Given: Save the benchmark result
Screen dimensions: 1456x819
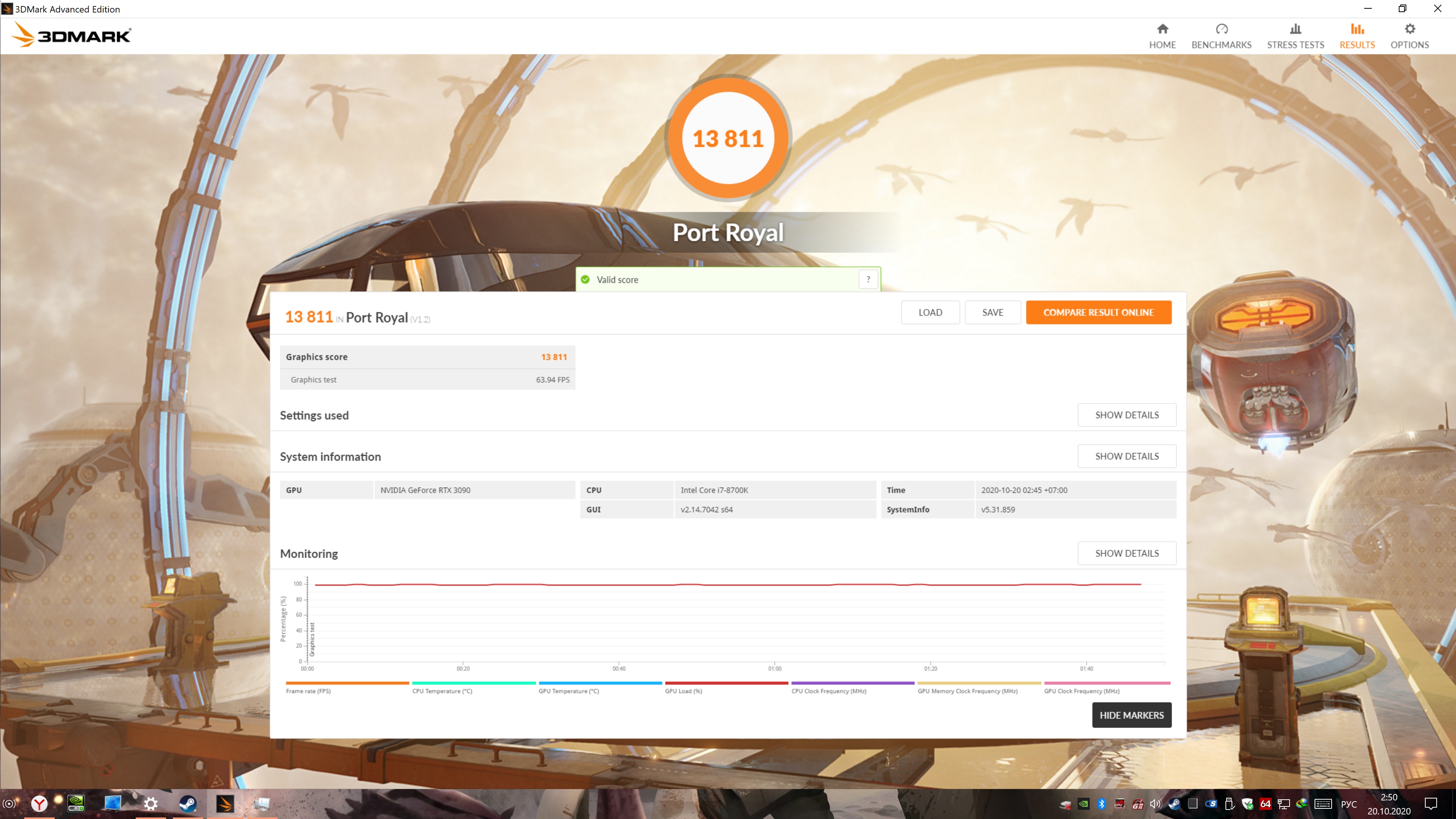Looking at the screenshot, I should [x=993, y=312].
